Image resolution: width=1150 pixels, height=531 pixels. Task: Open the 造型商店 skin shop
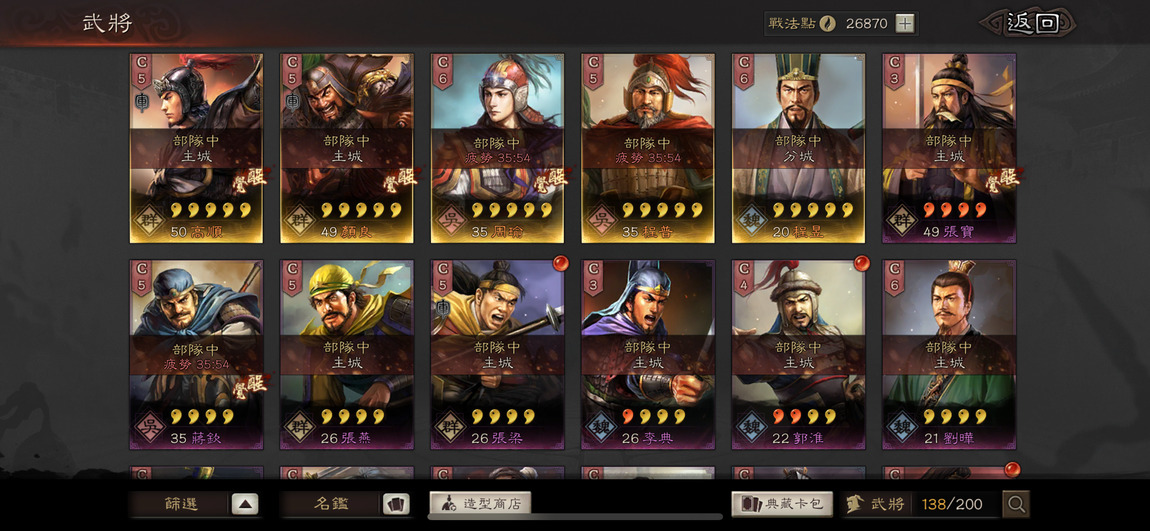pos(480,503)
